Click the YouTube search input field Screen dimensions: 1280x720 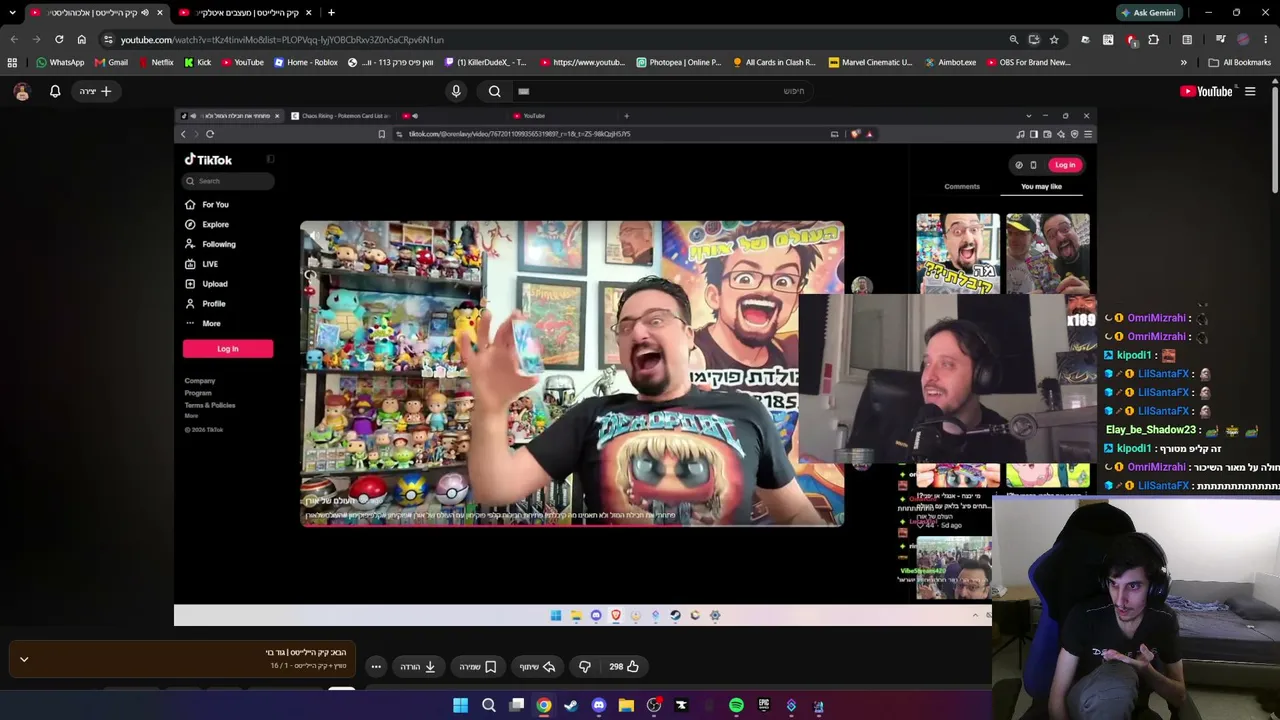point(665,91)
